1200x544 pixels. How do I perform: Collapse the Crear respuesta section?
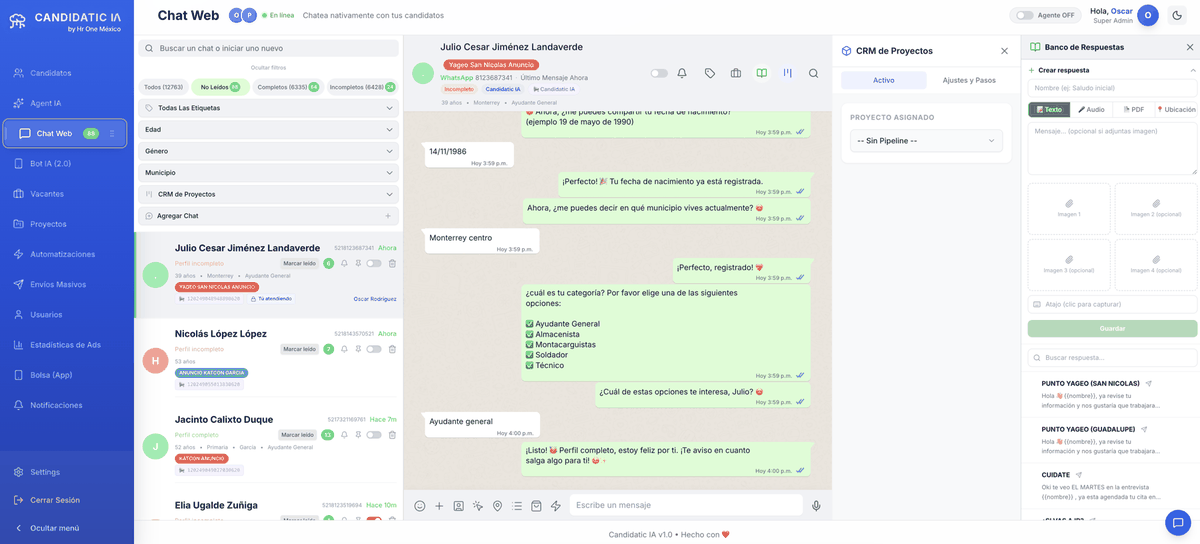pyautogui.click(x=1193, y=70)
